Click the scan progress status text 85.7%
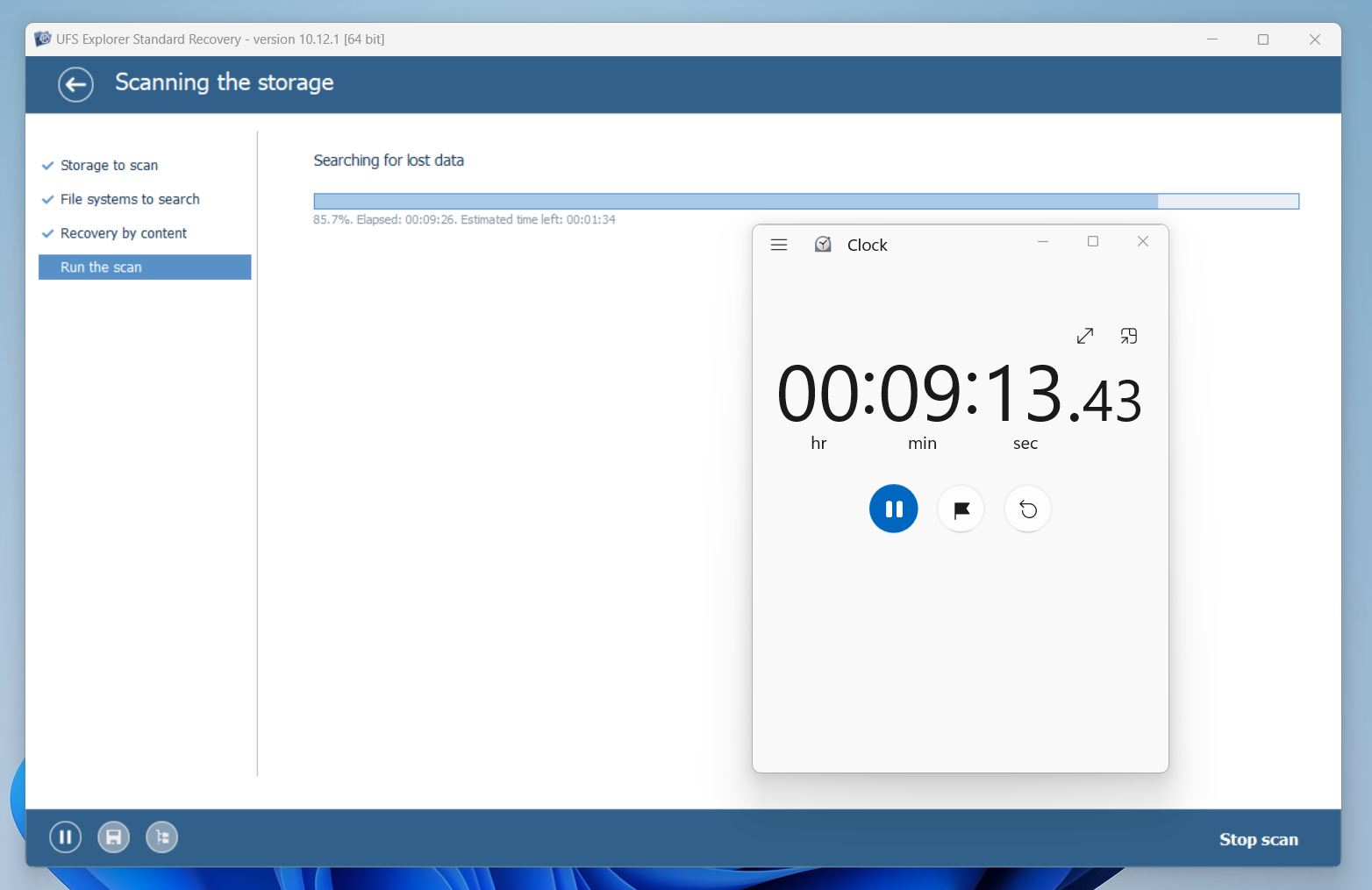The image size is (1372, 890). click(464, 219)
